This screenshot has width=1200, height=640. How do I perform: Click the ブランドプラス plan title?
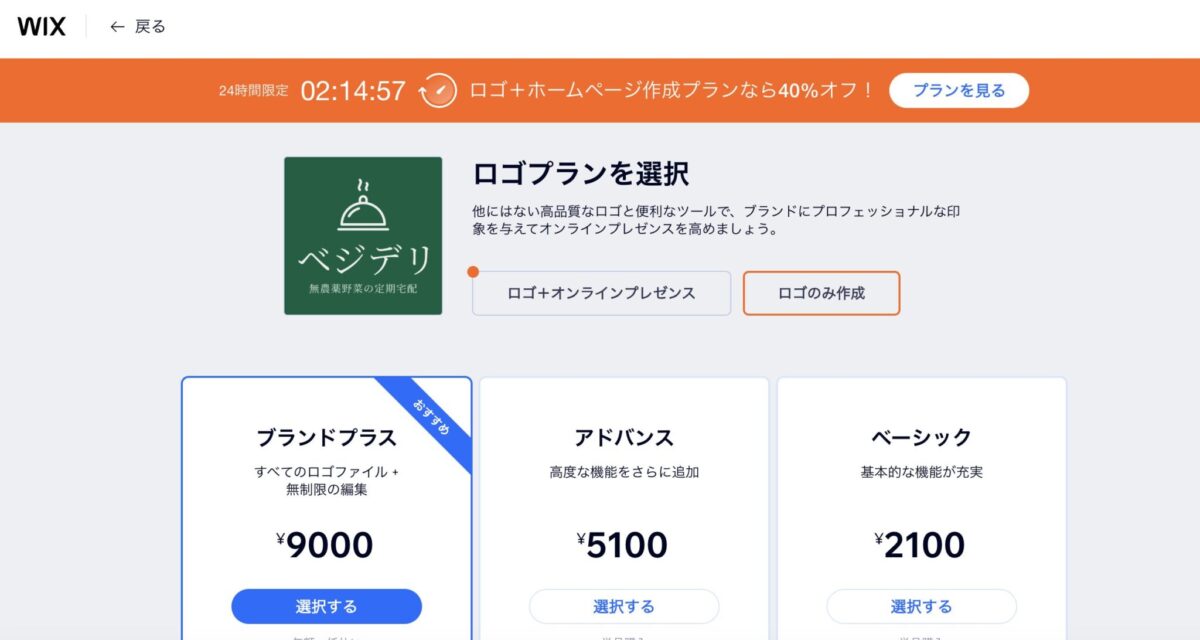coord(326,438)
